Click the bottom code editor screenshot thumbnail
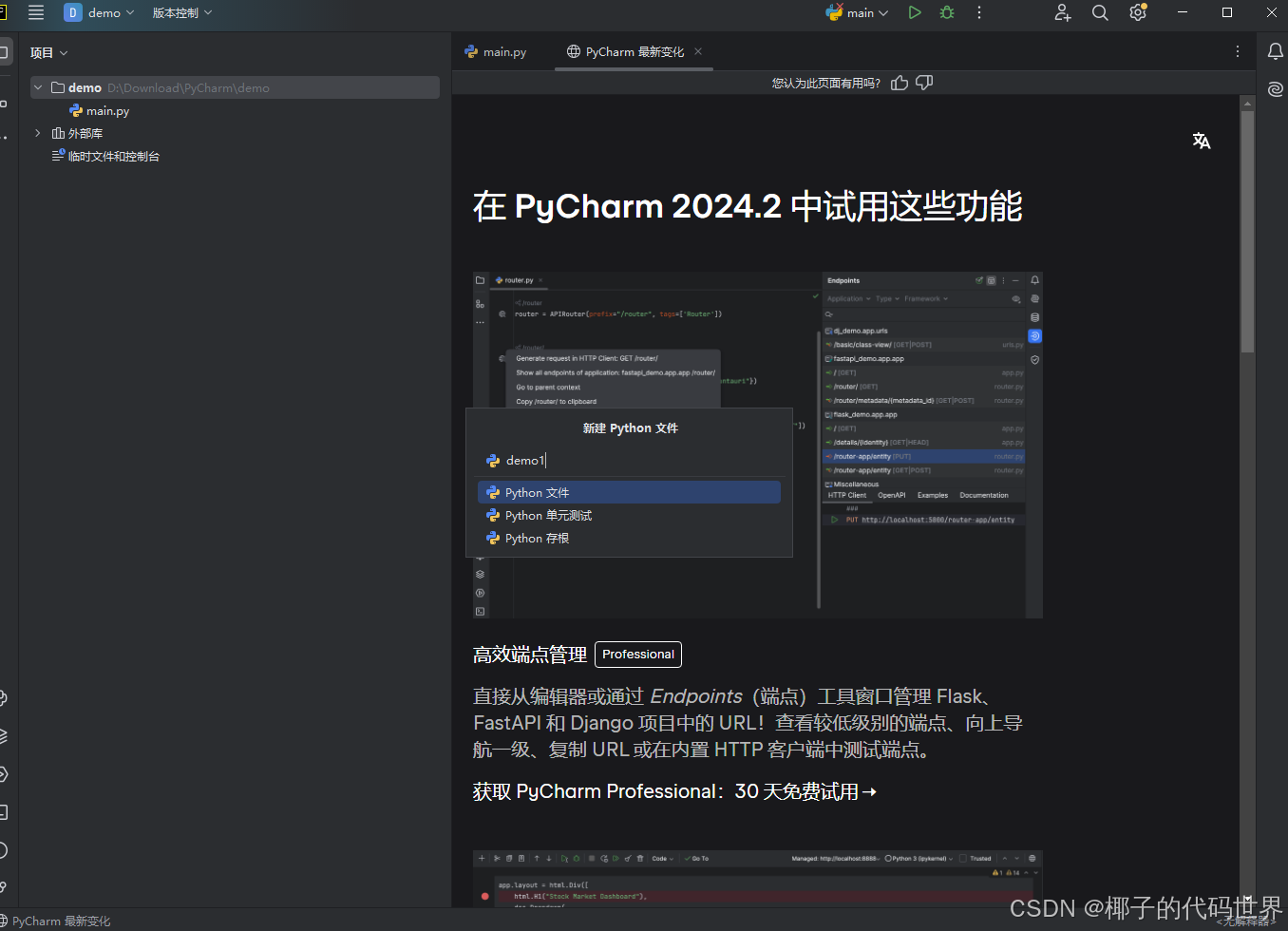The height and width of the screenshot is (931, 1288). [758, 879]
